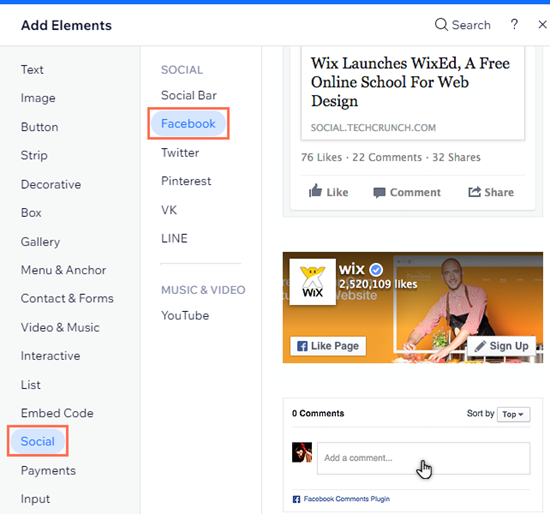Screen dimensions: 550x514
Task: Open the Payments category
Action: point(48,470)
